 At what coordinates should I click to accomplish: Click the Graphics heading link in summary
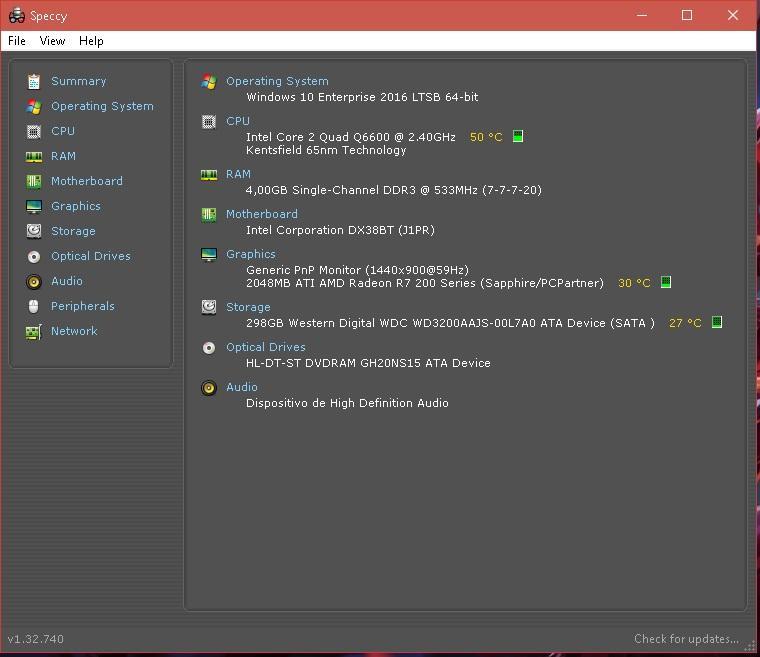tap(251, 254)
